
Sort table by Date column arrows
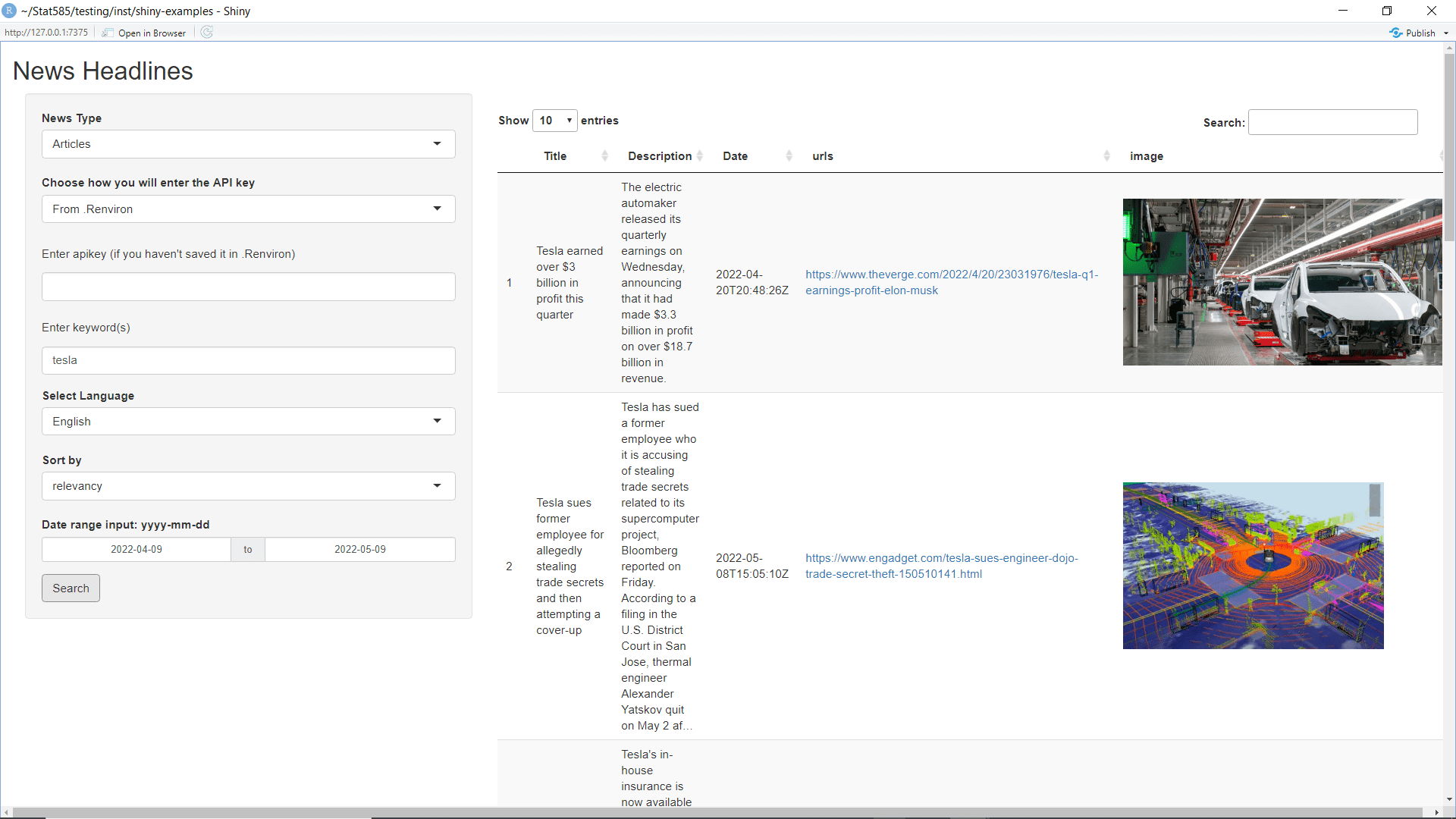coord(789,156)
